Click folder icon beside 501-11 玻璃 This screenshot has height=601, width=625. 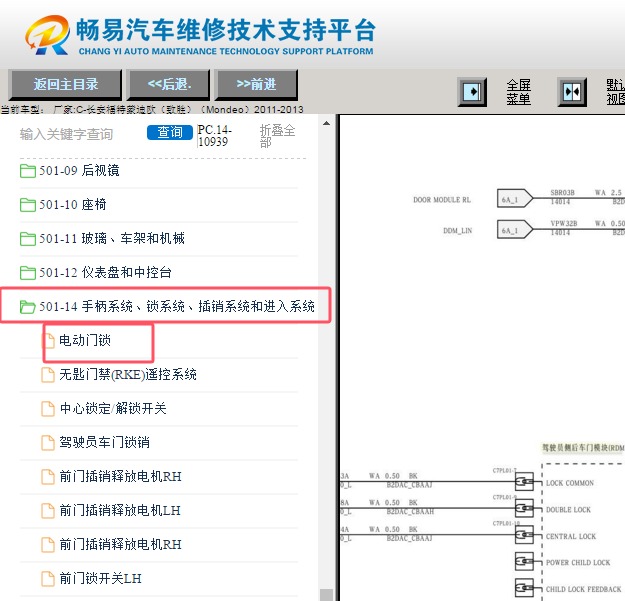(x=28, y=239)
